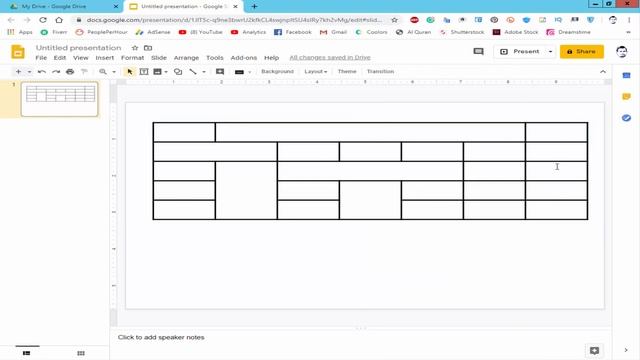640x360 pixels.
Task: Open the Adobe Stock bookmark
Action: point(516,32)
